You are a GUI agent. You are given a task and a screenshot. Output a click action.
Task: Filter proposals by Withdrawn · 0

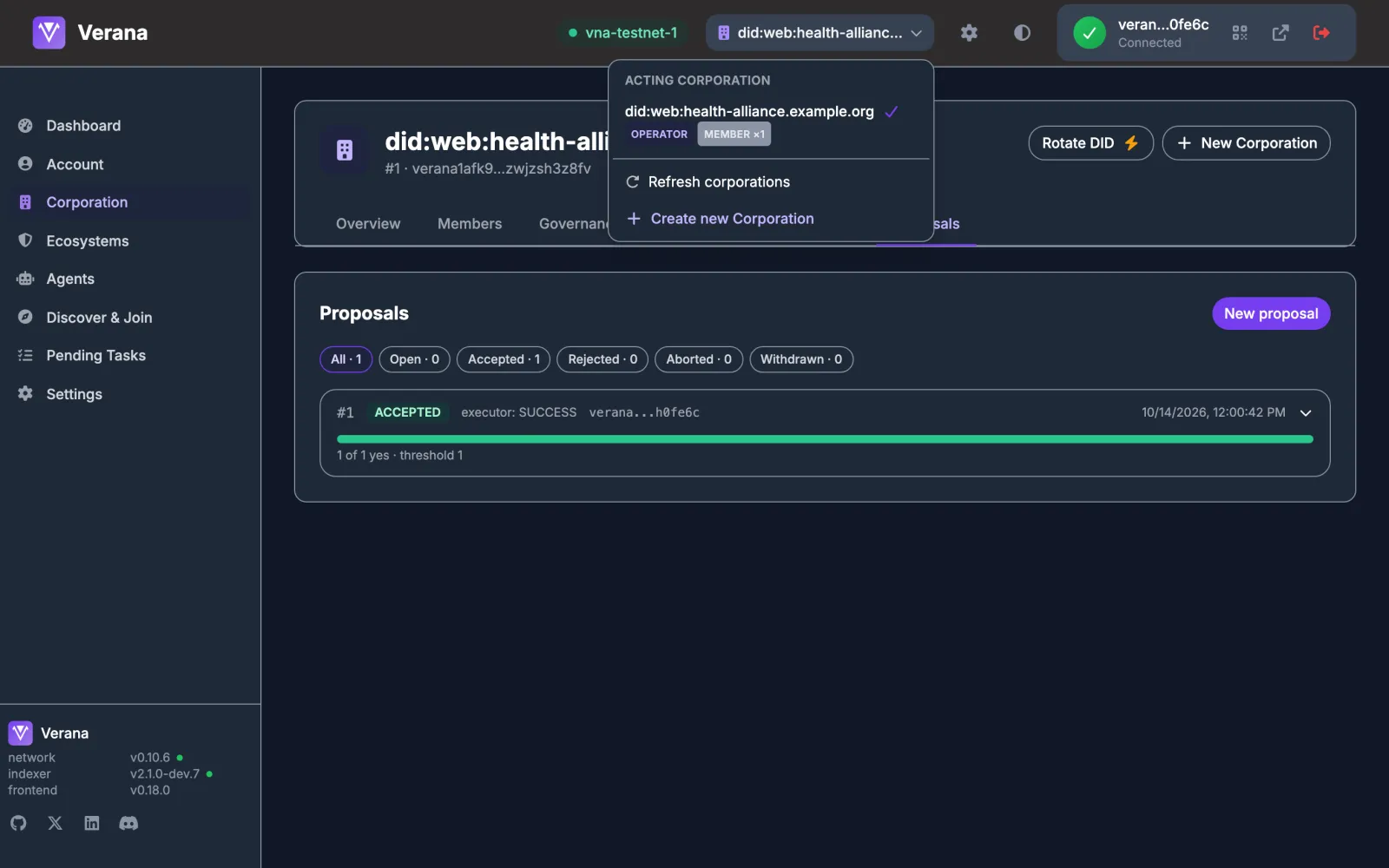801,359
